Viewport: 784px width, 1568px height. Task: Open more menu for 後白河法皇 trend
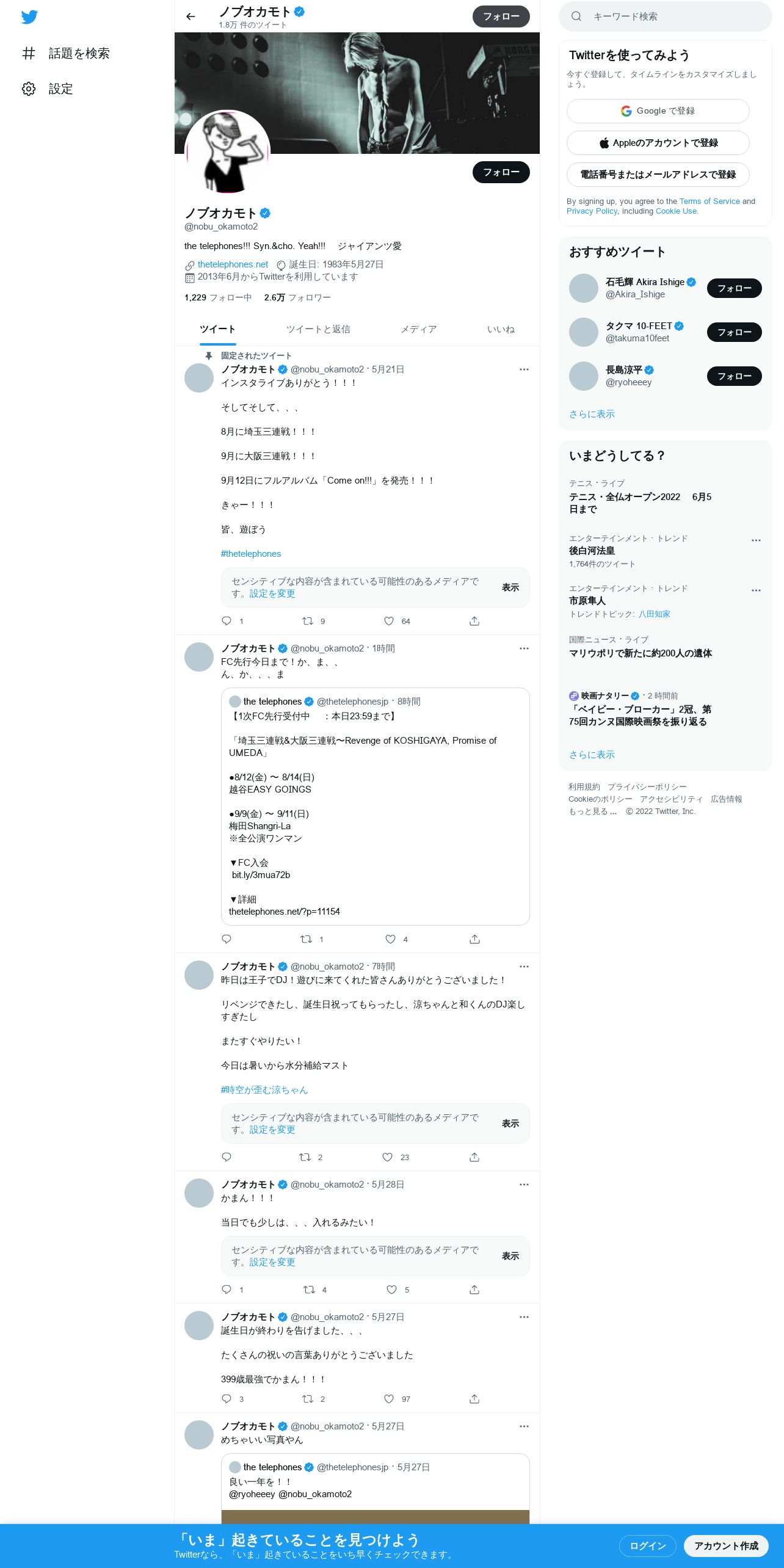pyautogui.click(x=756, y=540)
